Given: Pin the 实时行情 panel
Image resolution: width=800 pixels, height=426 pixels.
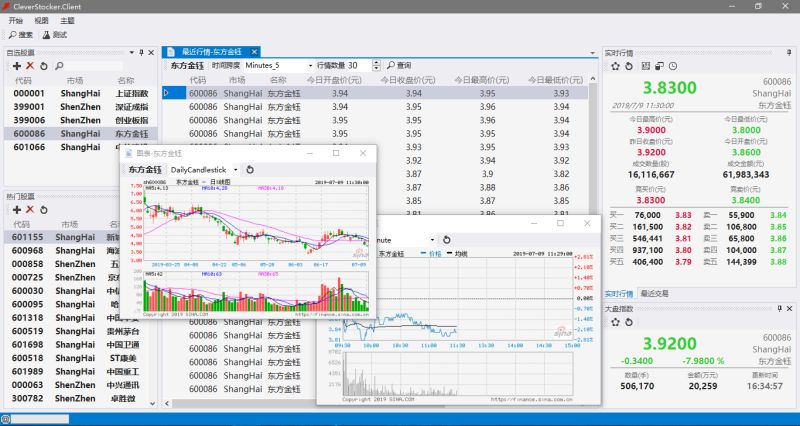Looking at the screenshot, I should [789, 53].
